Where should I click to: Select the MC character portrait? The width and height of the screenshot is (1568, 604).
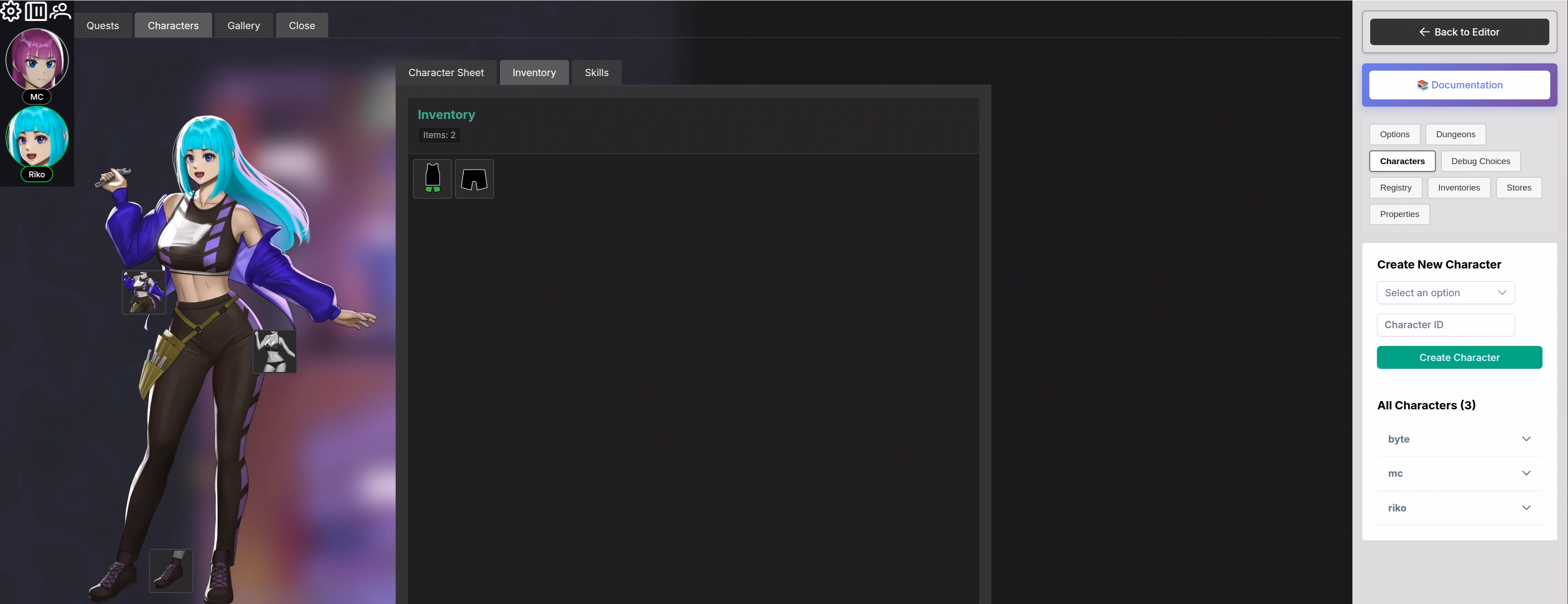coord(37,60)
